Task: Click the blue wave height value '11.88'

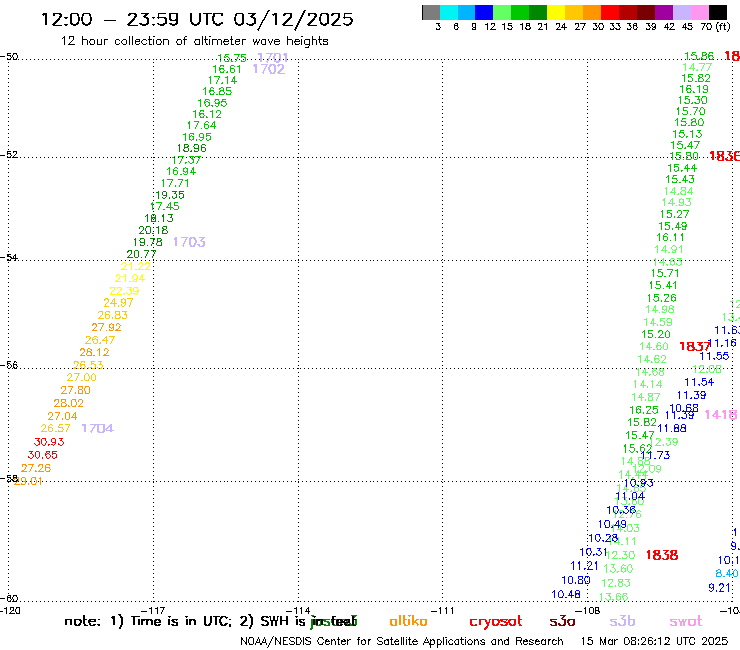Action: [x=672, y=429]
